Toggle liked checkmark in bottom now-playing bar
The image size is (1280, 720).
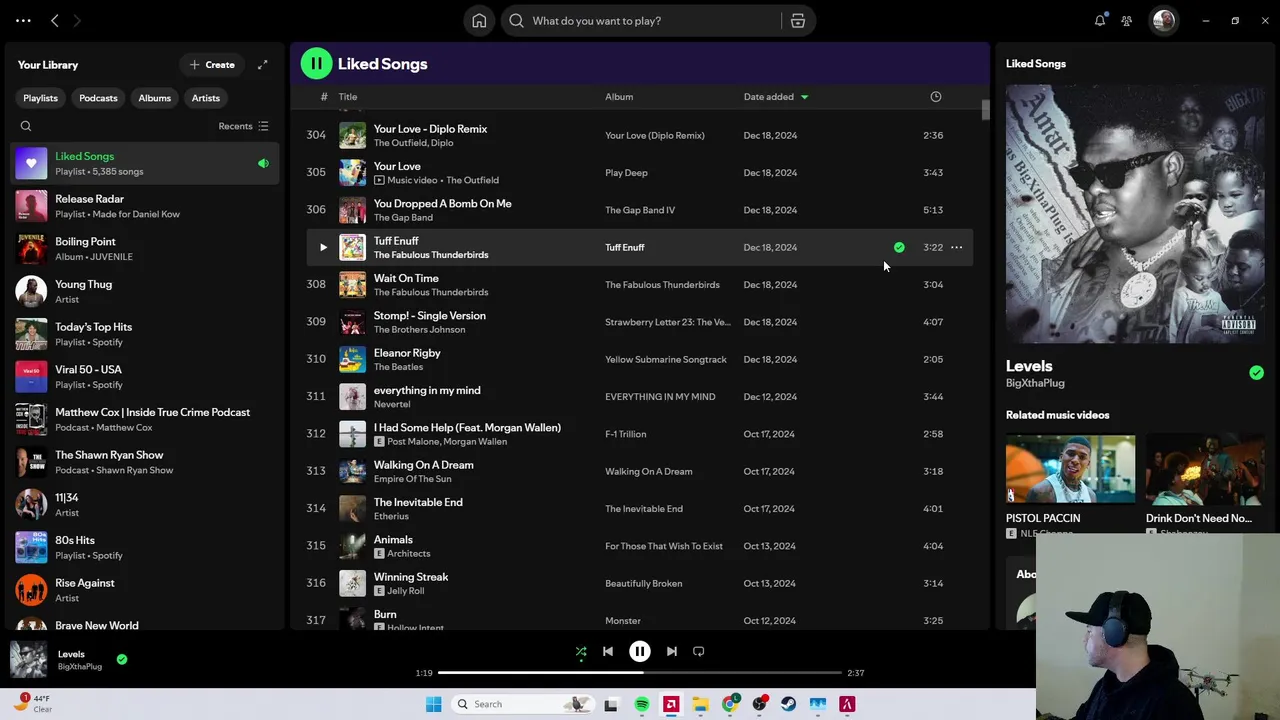(x=122, y=659)
